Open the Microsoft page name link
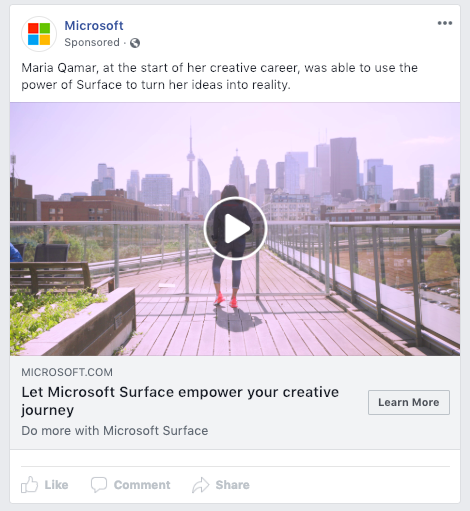Viewport: 470px width, 511px height. (x=94, y=26)
